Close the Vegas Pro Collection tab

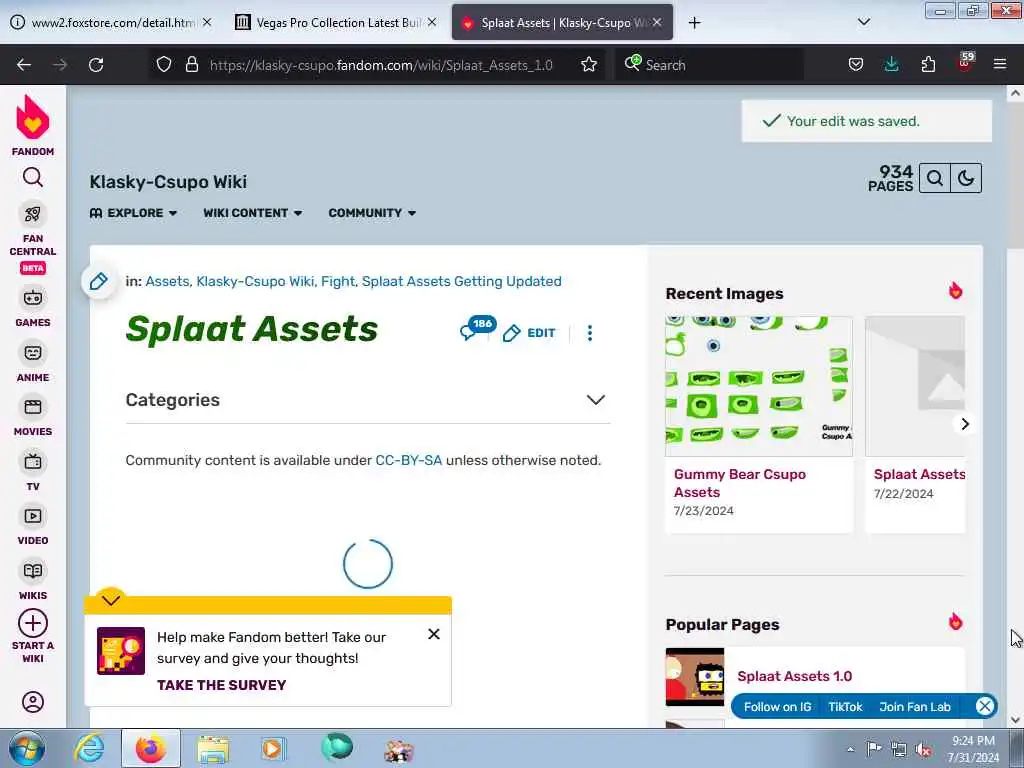click(432, 22)
